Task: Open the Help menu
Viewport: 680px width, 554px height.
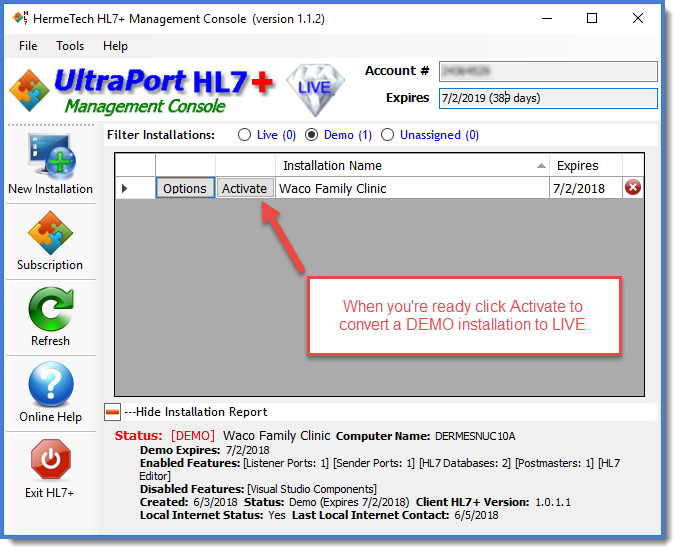Action: [115, 46]
